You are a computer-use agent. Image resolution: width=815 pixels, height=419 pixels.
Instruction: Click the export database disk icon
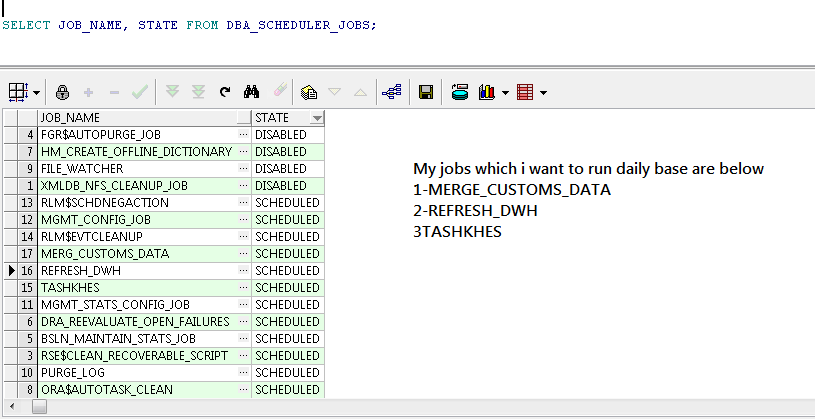[x=460, y=92]
